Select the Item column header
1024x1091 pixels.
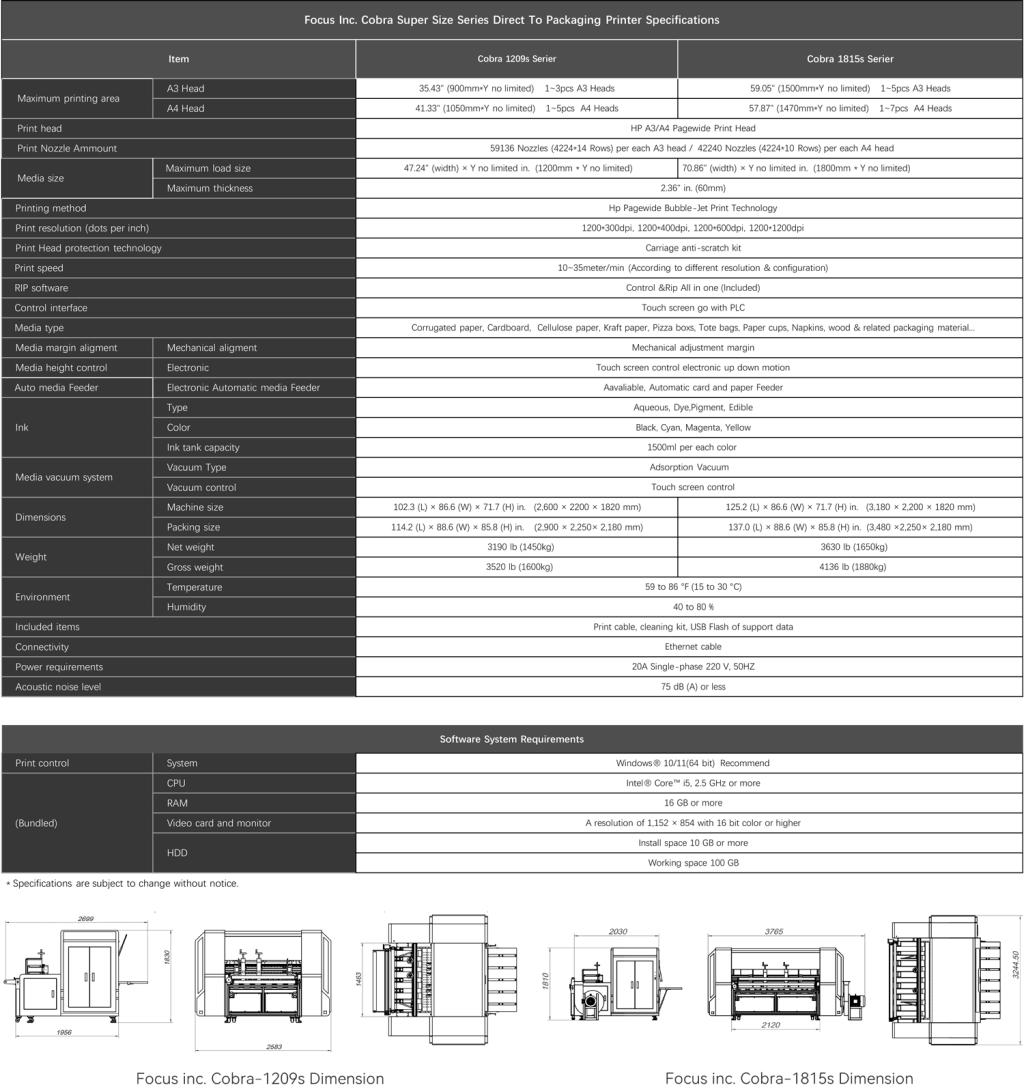pyautogui.click(x=178, y=59)
